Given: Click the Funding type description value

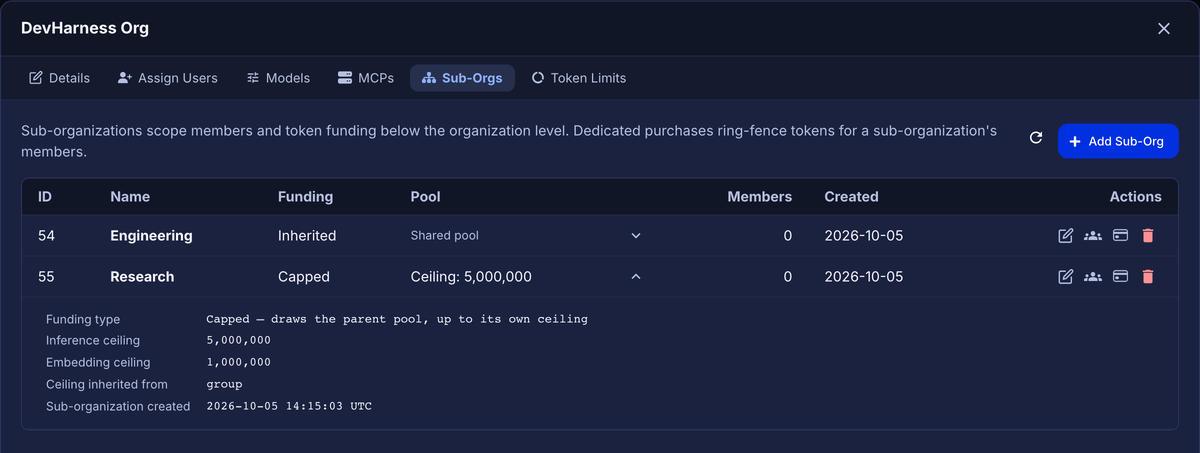Looking at the screenshot, I should [397, 319].
